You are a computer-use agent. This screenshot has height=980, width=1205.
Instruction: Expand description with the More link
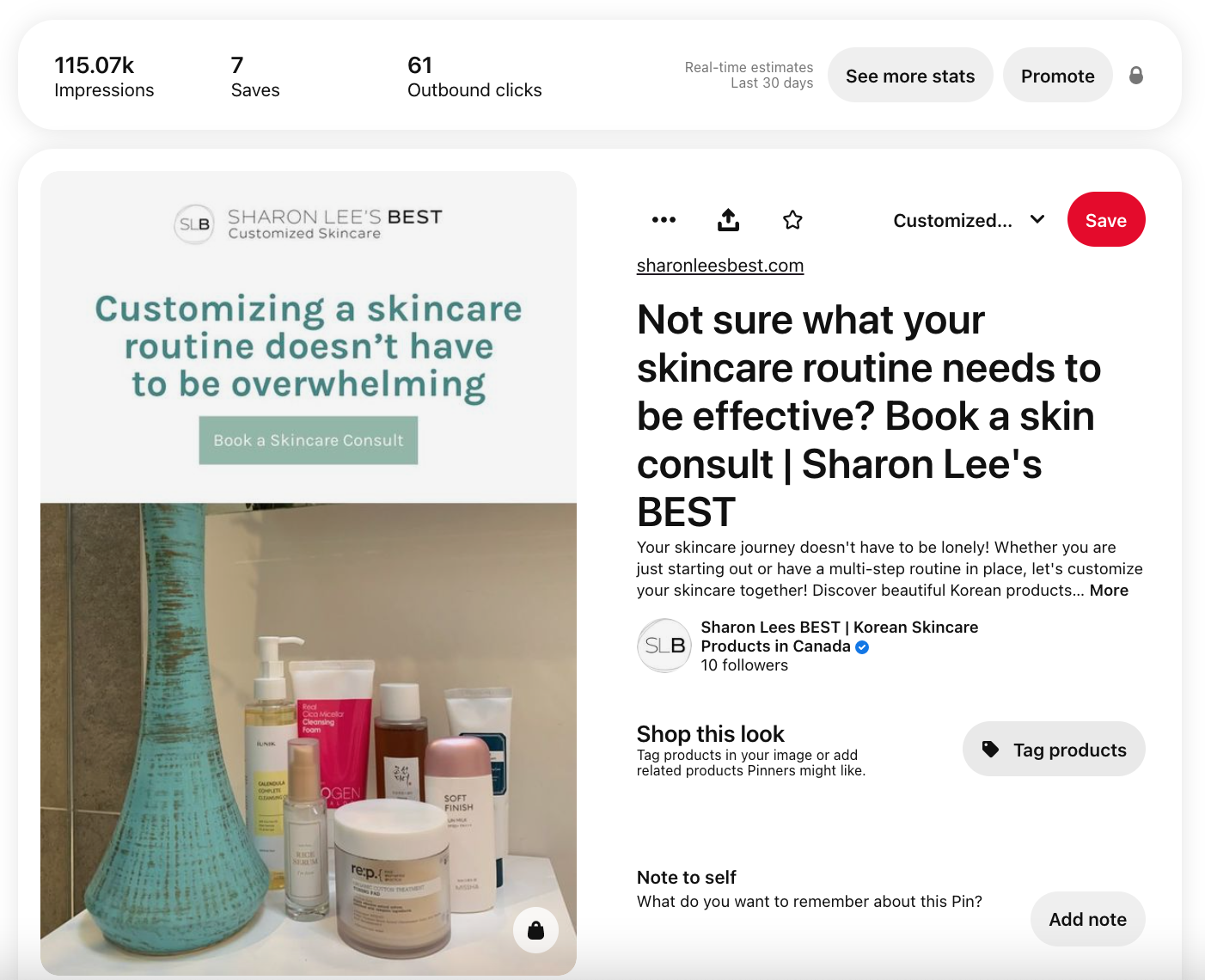point(1109,591)
